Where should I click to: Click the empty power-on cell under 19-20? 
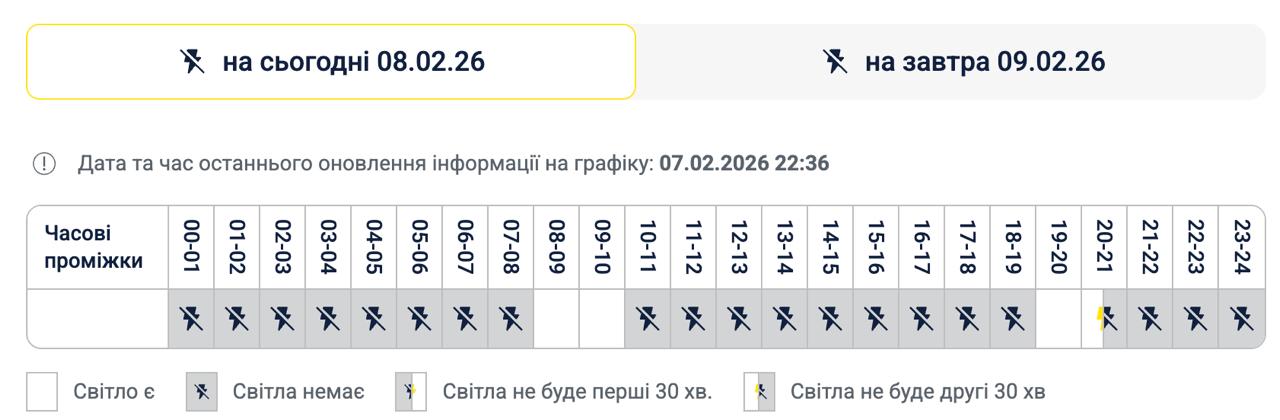(x=1058, y=319)
